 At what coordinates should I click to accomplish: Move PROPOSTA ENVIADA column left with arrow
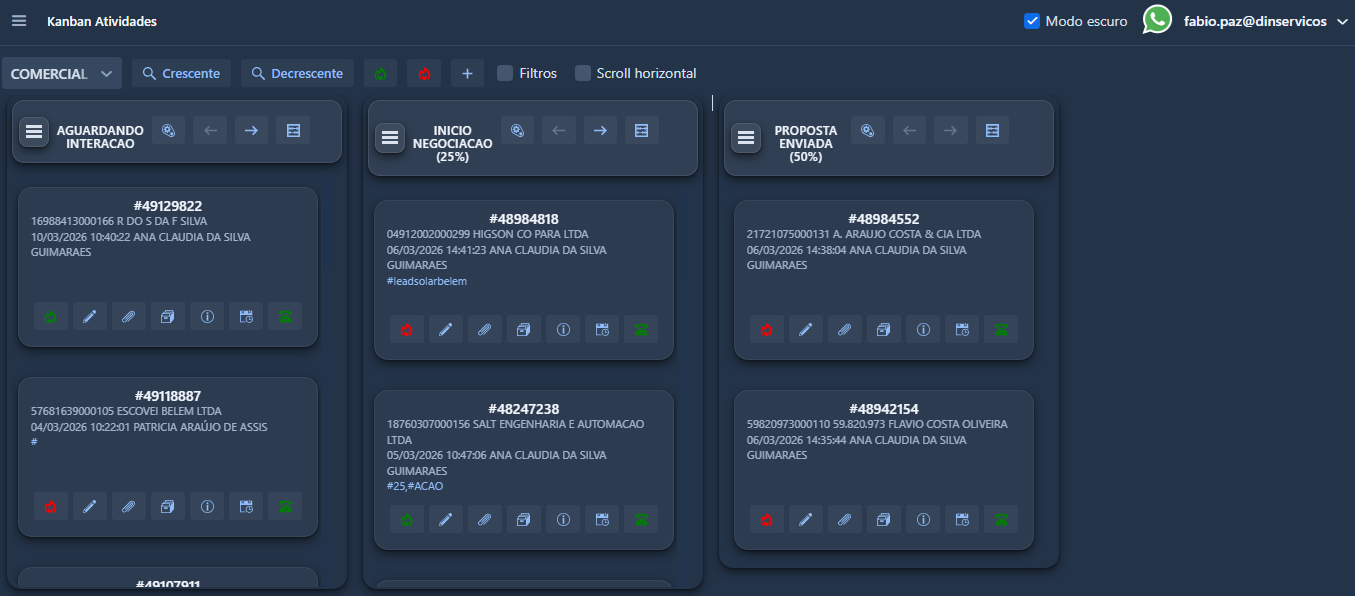pyautogui.click(x=910, y=130)
